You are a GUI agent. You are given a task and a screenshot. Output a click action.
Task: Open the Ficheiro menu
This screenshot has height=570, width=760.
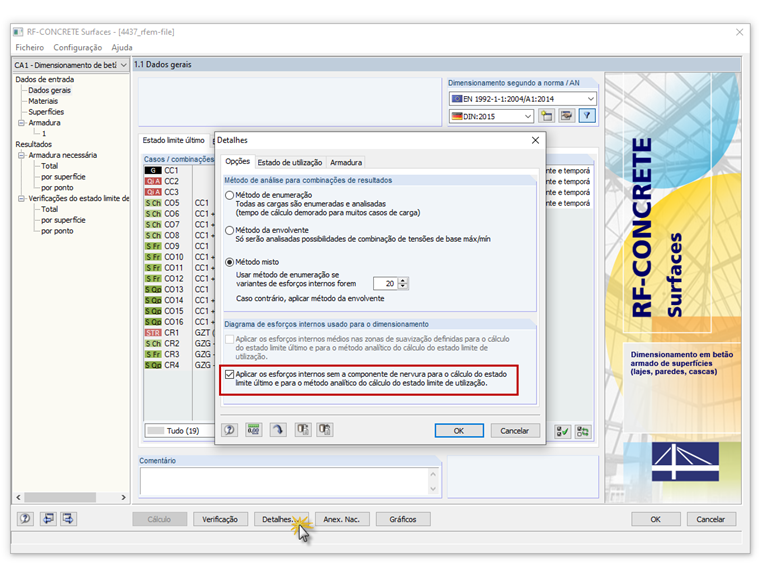(x=30, y=48)
